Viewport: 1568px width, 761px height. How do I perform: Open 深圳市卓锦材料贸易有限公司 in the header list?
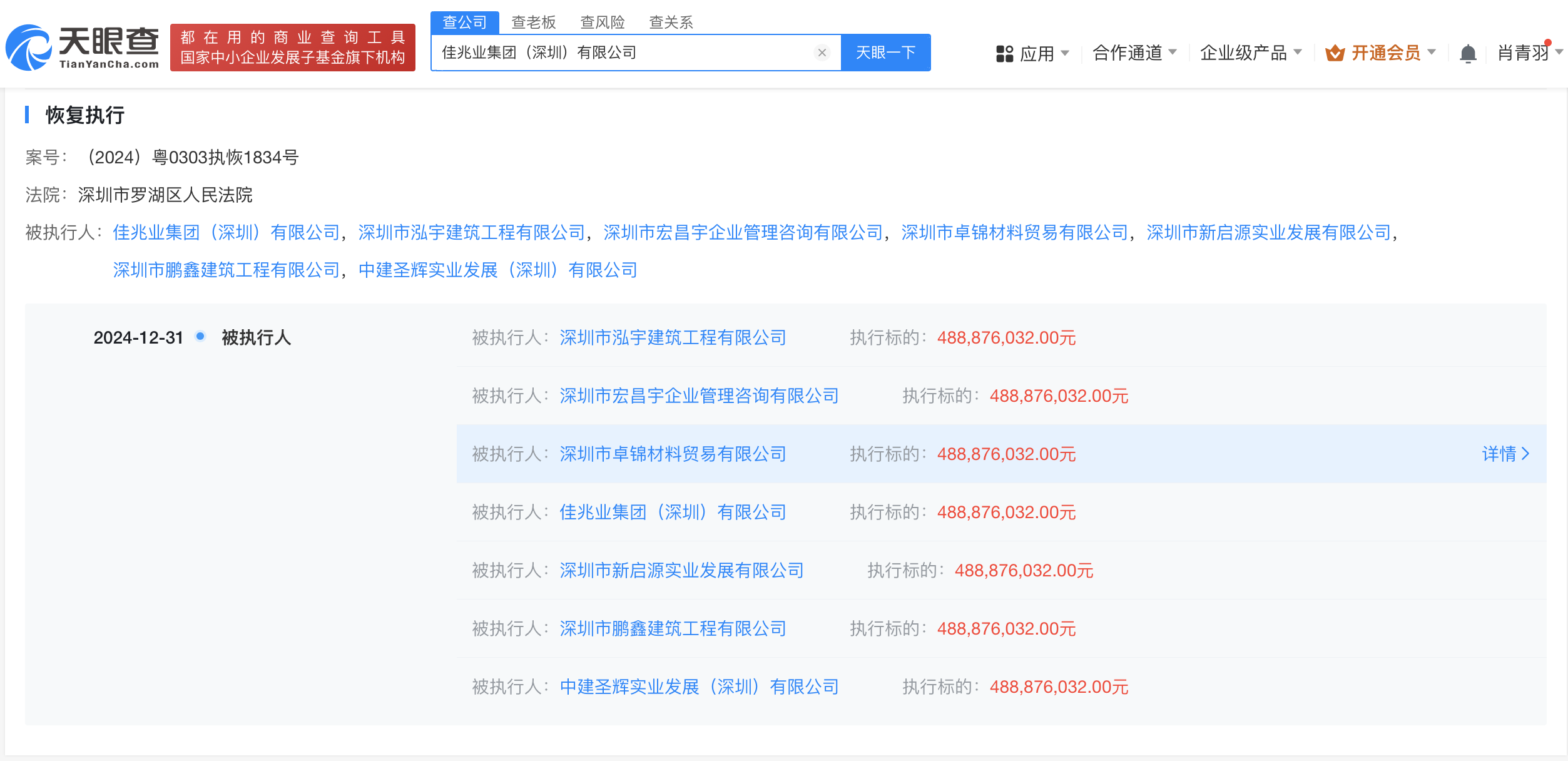point(1015,233)
